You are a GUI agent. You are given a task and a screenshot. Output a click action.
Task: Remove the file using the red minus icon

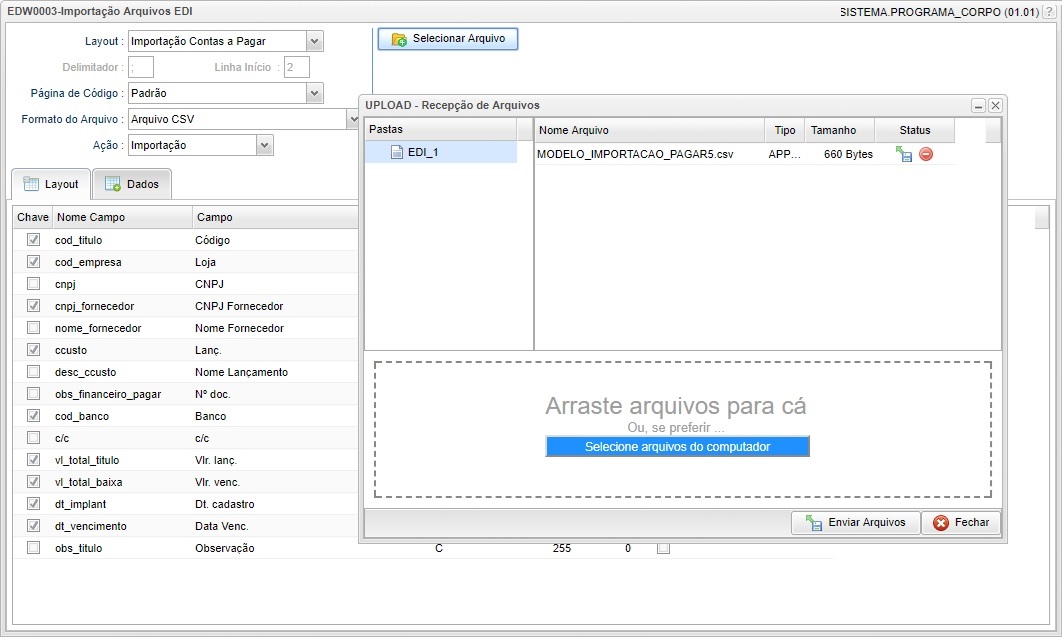point(928,154)
